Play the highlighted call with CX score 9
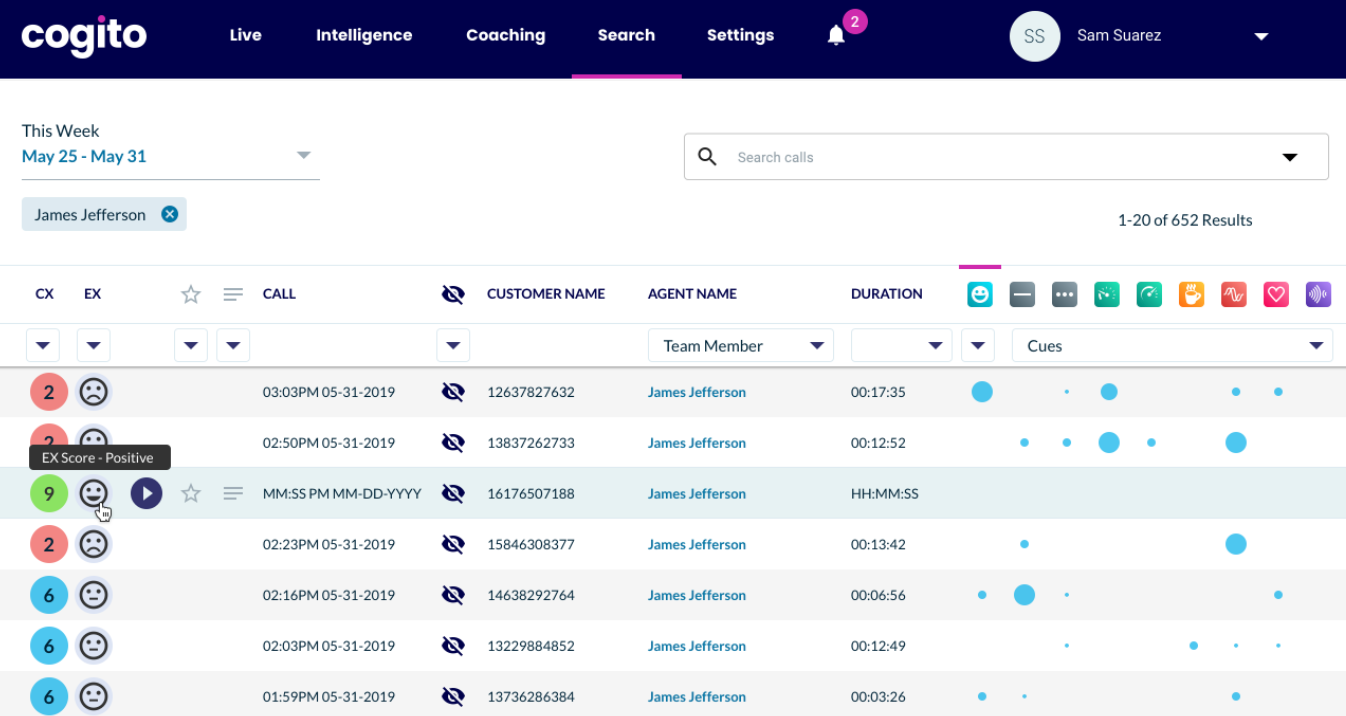1346x716 pixels. pyautogui.click(x=147, y=493)
